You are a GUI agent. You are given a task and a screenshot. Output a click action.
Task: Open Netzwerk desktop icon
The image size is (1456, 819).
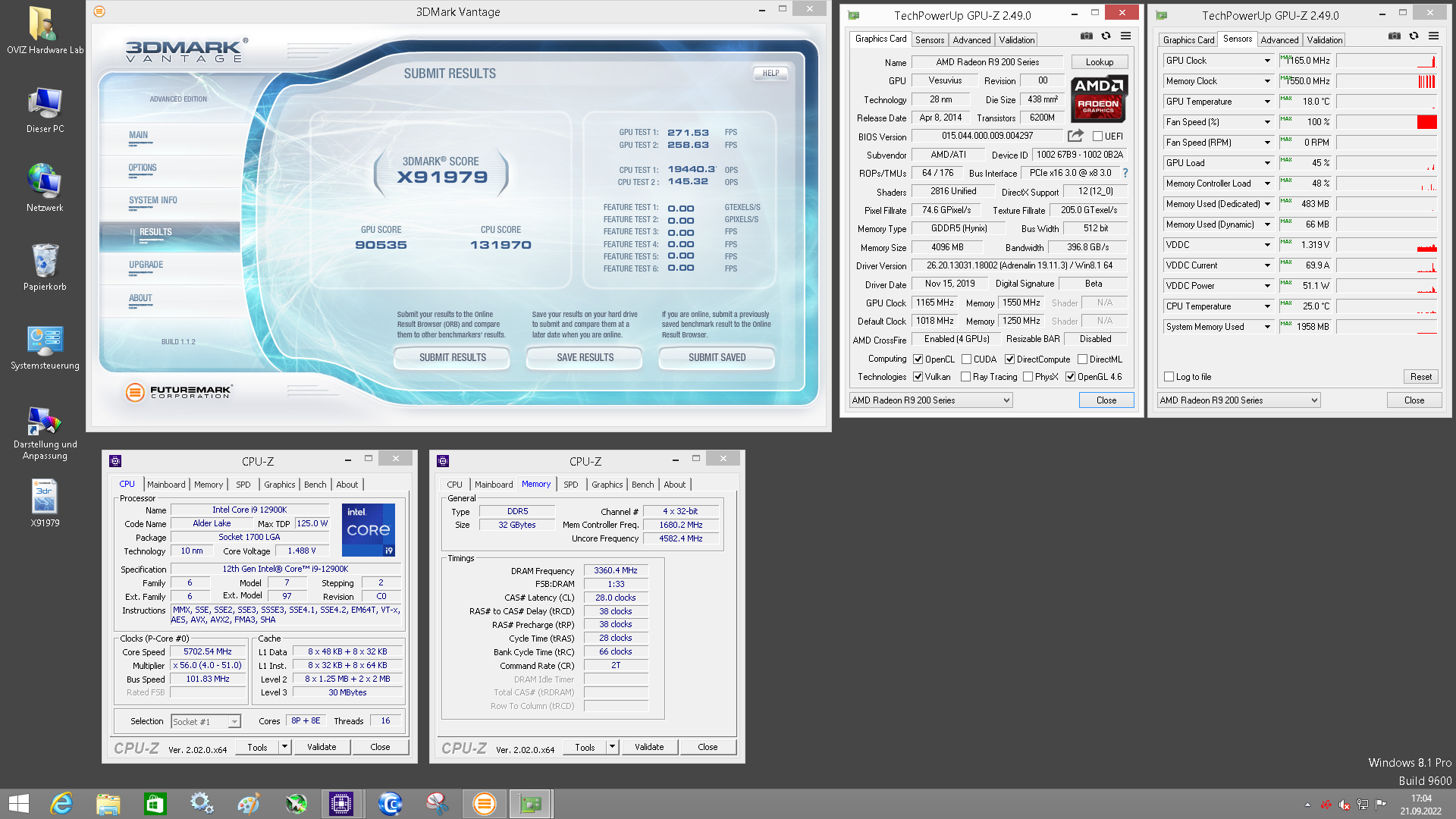coord(45,188)
